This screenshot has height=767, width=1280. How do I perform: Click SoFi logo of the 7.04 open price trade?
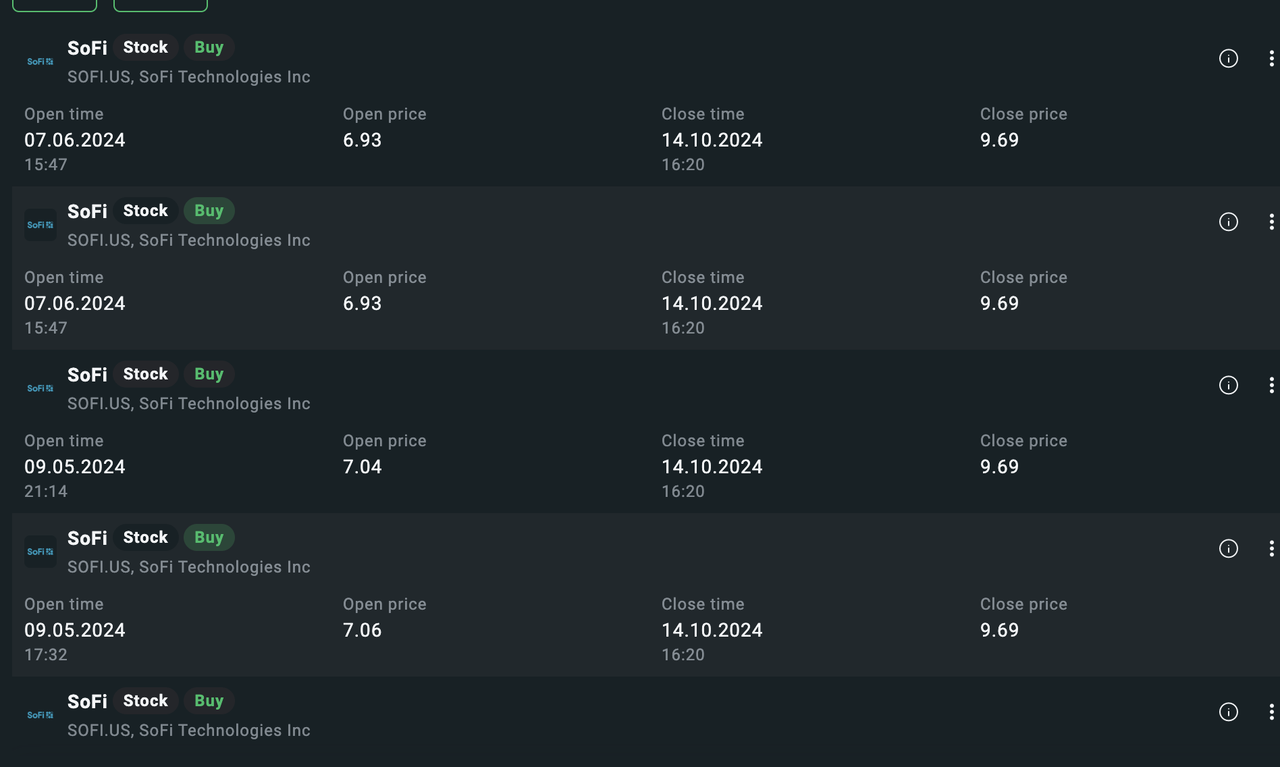pyautogui.click(x=40, y=388)
